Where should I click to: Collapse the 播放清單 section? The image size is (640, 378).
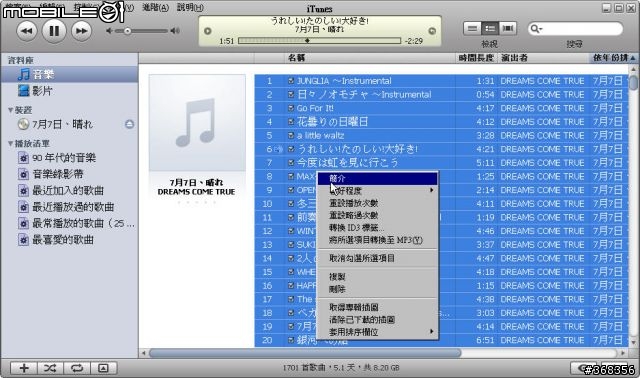(x=11, y=144)
